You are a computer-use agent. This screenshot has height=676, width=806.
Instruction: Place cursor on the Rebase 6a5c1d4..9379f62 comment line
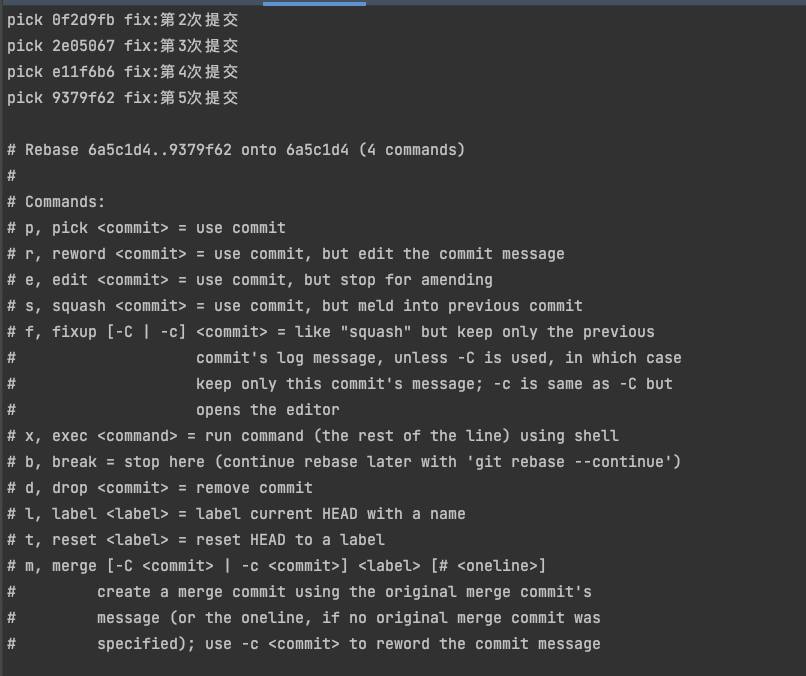tap(236, 150)
